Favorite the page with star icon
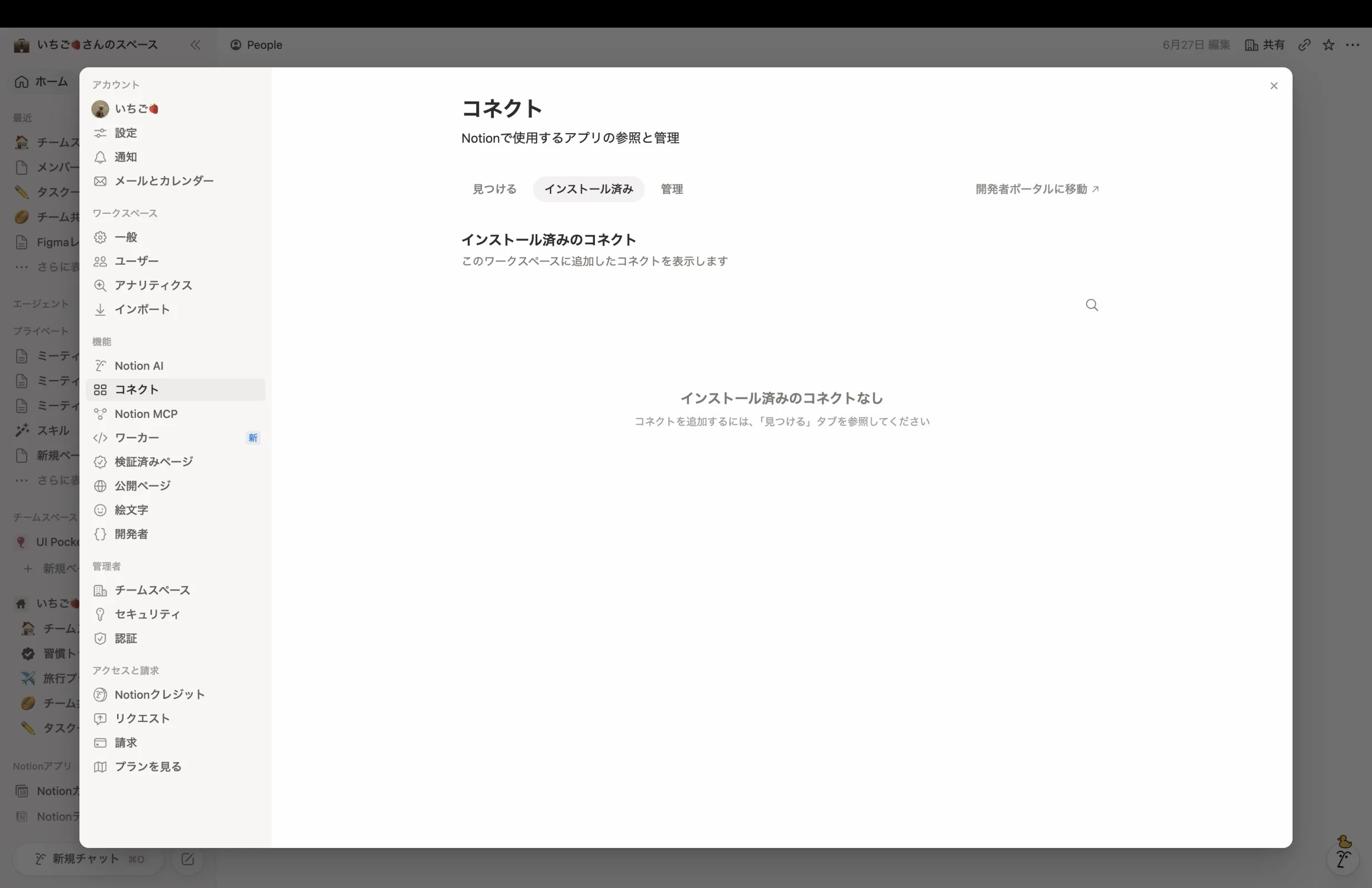 tap(1329, 45)
